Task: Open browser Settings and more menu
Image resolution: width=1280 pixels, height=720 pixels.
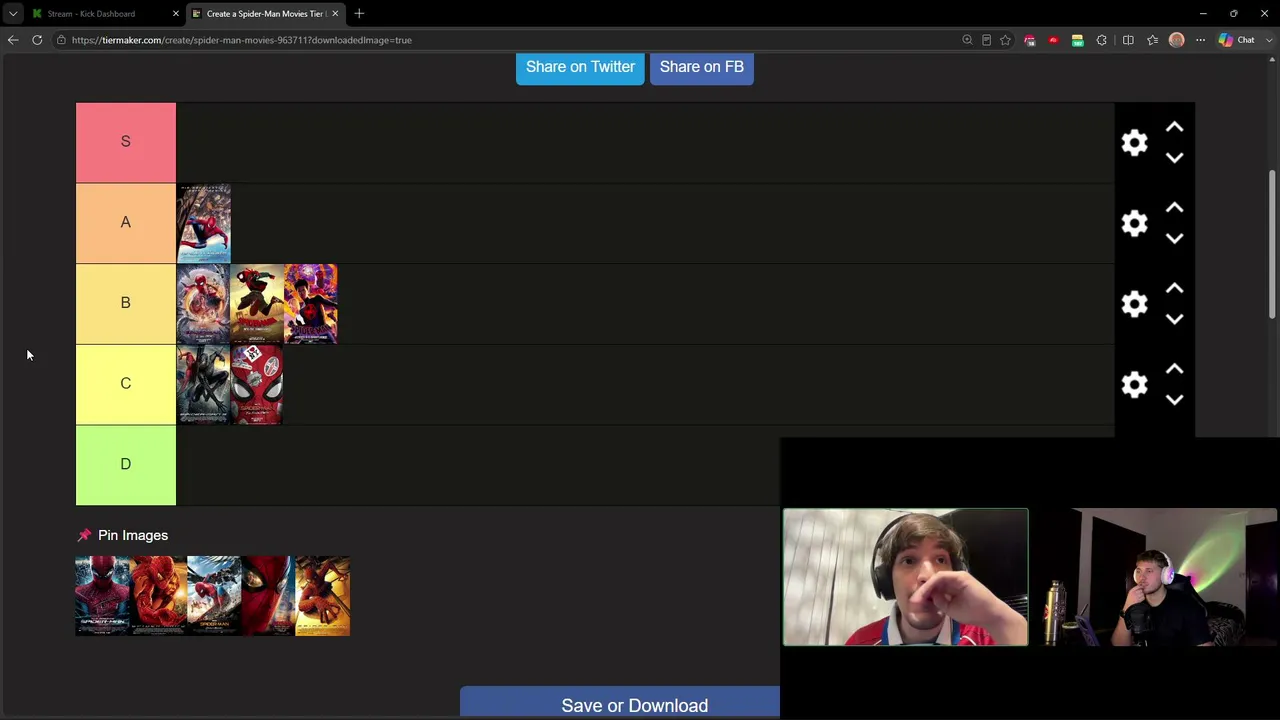Action: [1200, 40]
